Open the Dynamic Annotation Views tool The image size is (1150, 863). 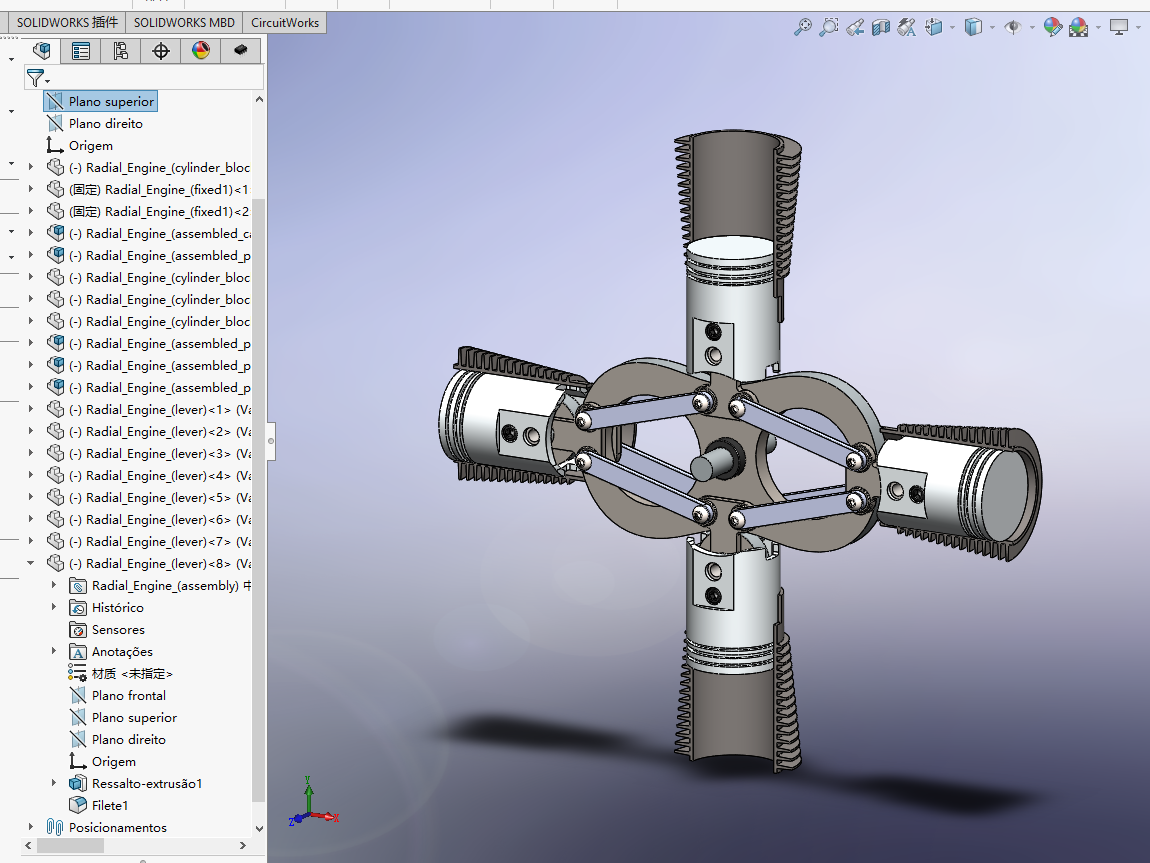tap(907, 28)
